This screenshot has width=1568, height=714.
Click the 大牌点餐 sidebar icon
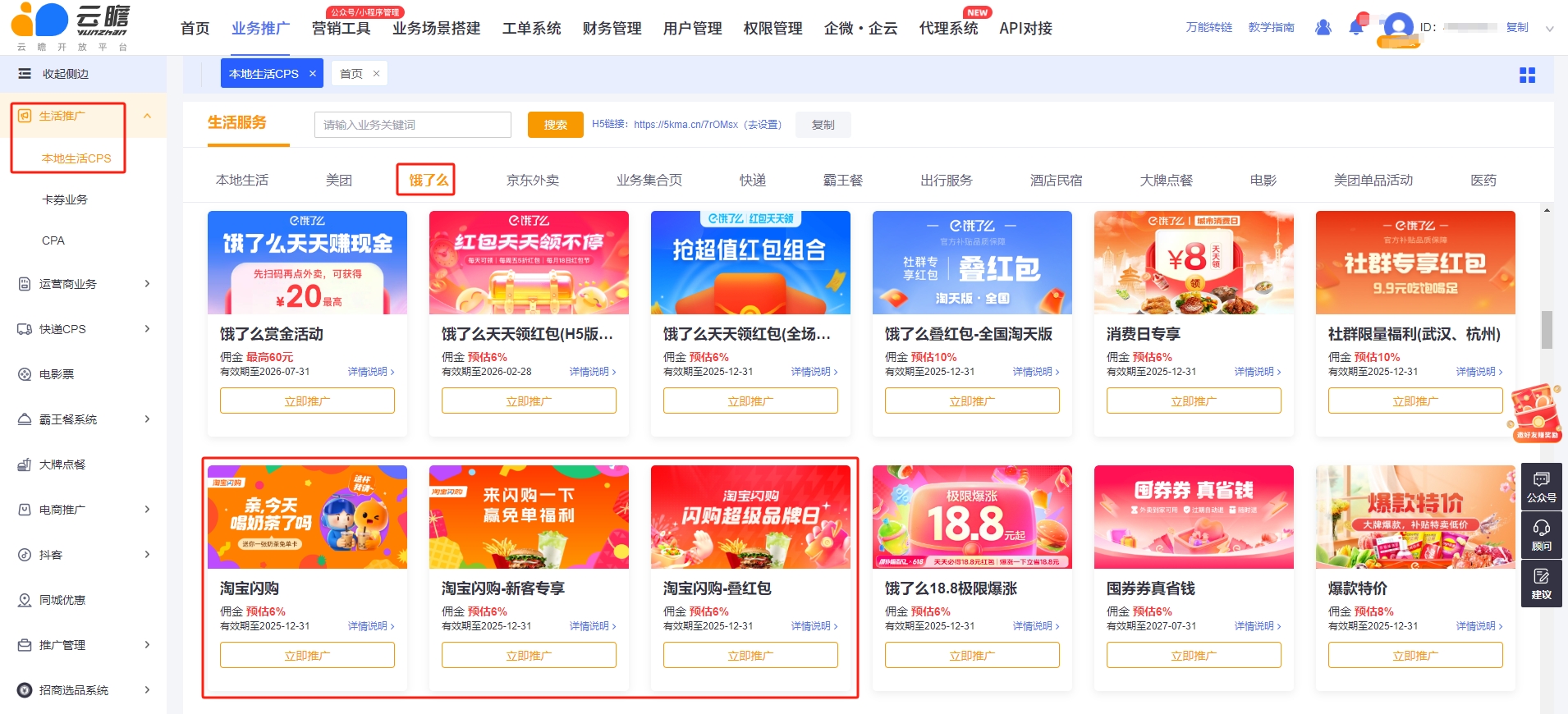(x=25, y=465)
